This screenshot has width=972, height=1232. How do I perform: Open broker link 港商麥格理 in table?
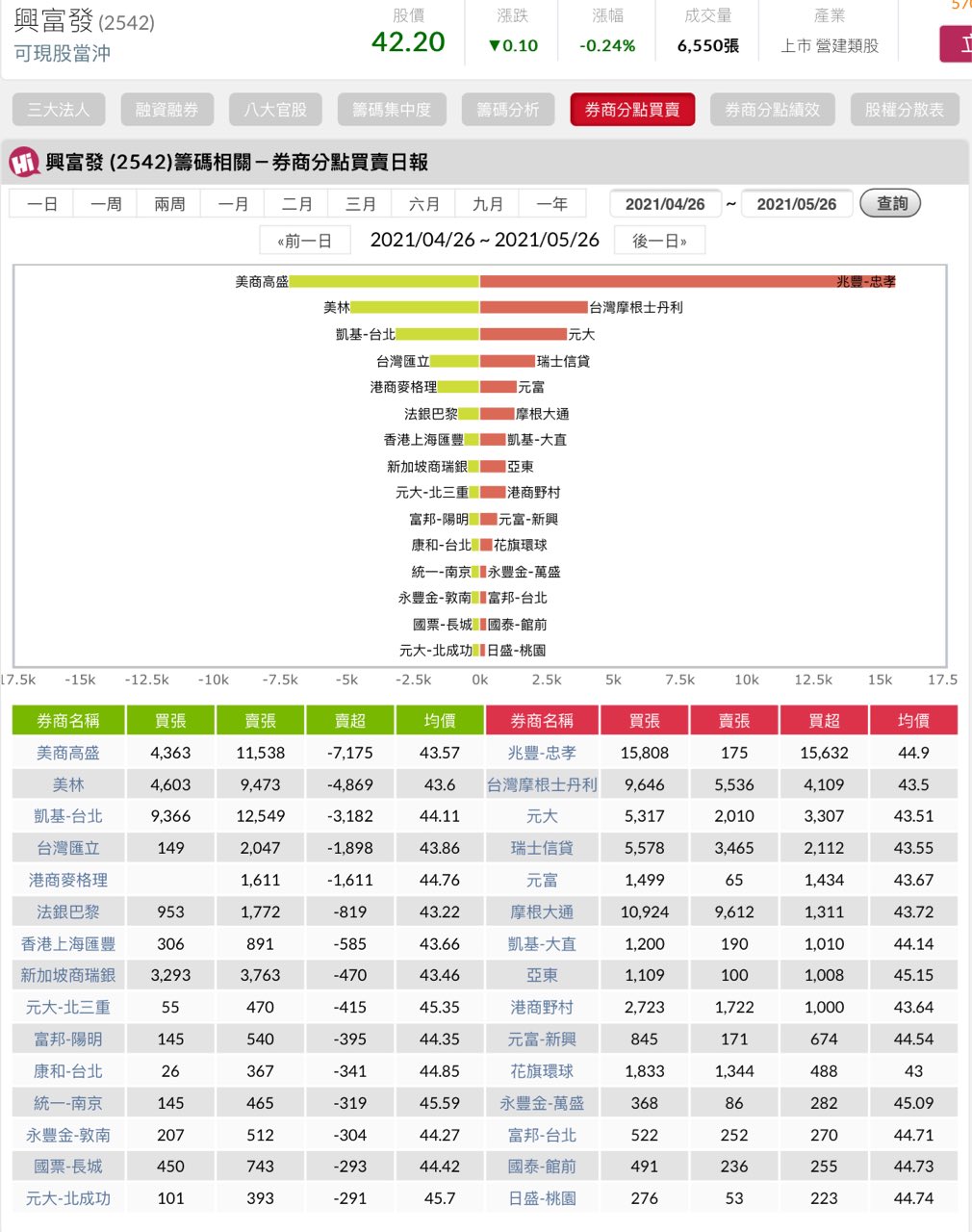[68, 880]
